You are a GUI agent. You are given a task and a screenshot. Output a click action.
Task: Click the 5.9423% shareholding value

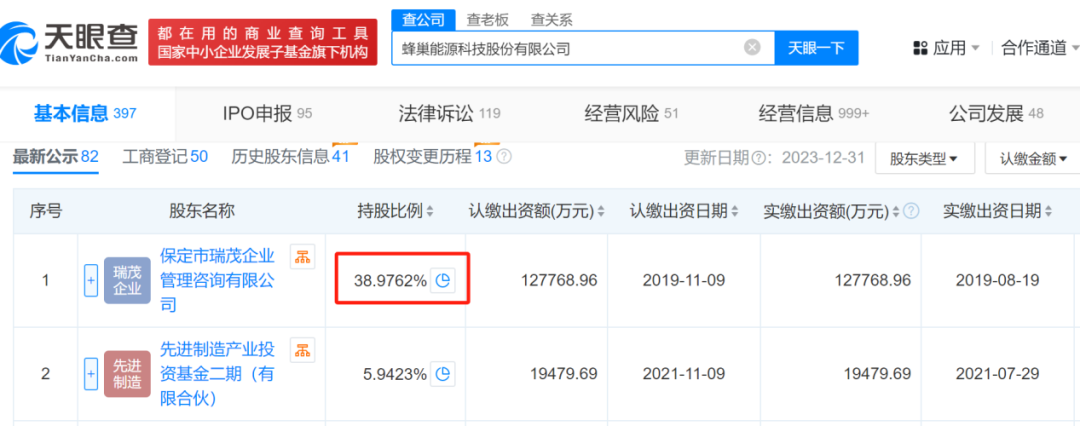(395, 374)
